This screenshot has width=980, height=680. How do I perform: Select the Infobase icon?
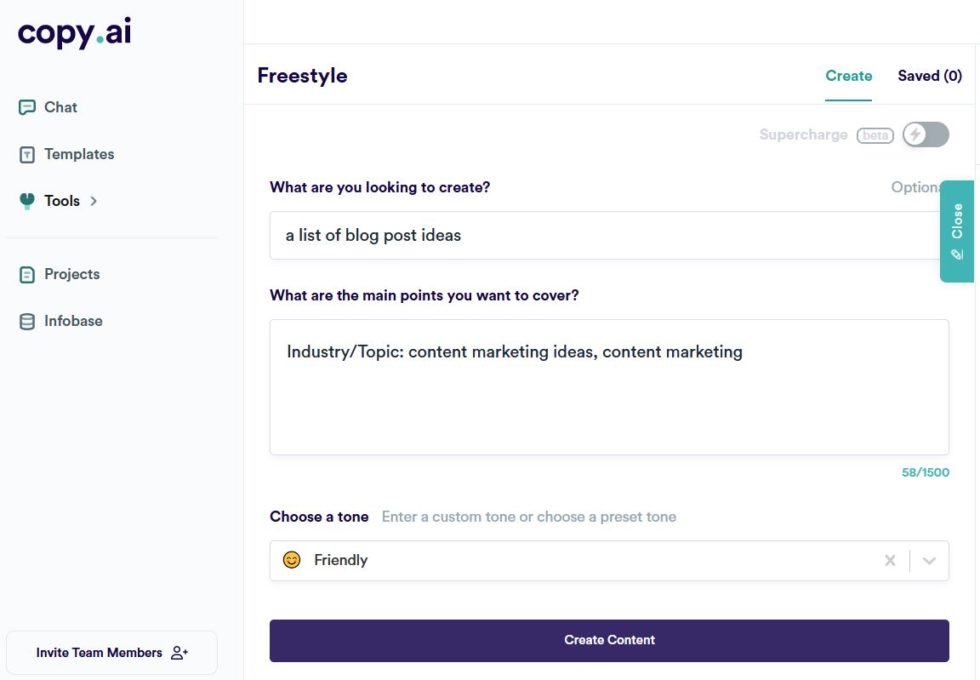25,321
